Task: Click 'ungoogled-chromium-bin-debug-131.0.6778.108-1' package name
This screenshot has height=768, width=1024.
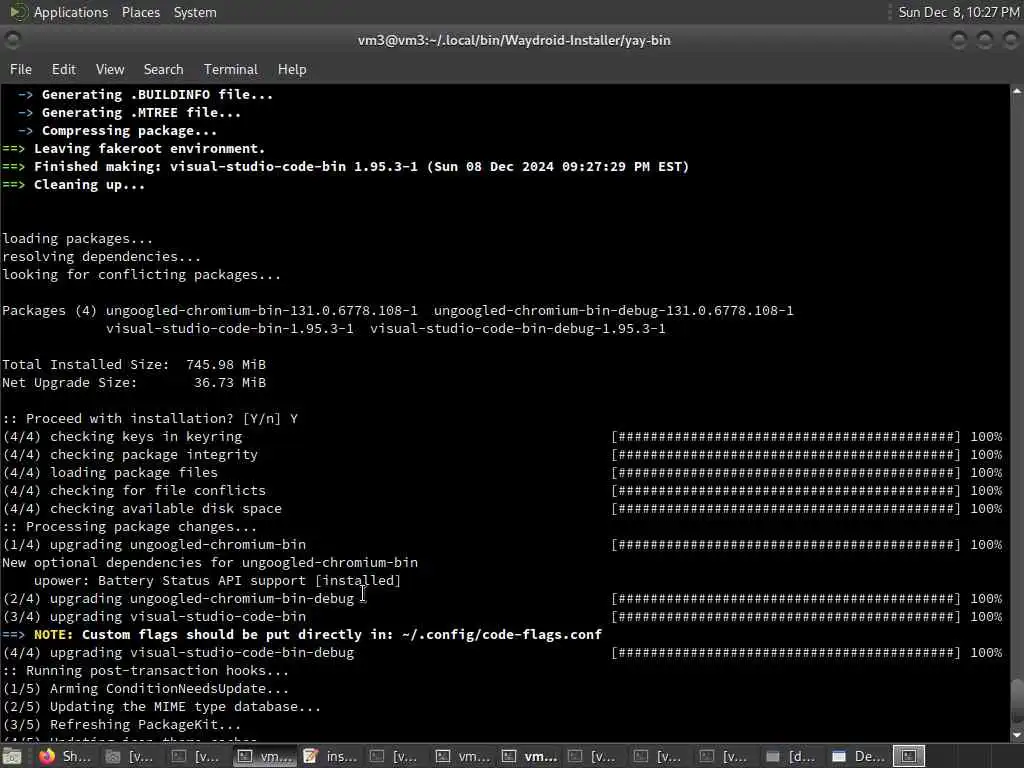Action: tap(613, 311)
